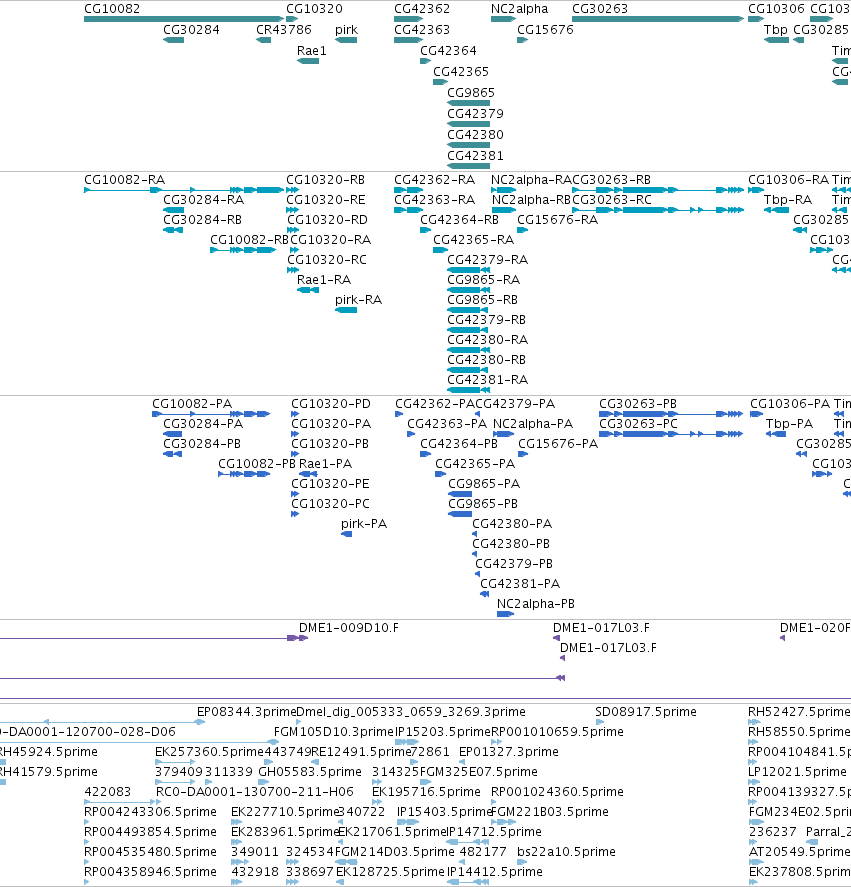Select the Rae1 gene label

point(312,51)
